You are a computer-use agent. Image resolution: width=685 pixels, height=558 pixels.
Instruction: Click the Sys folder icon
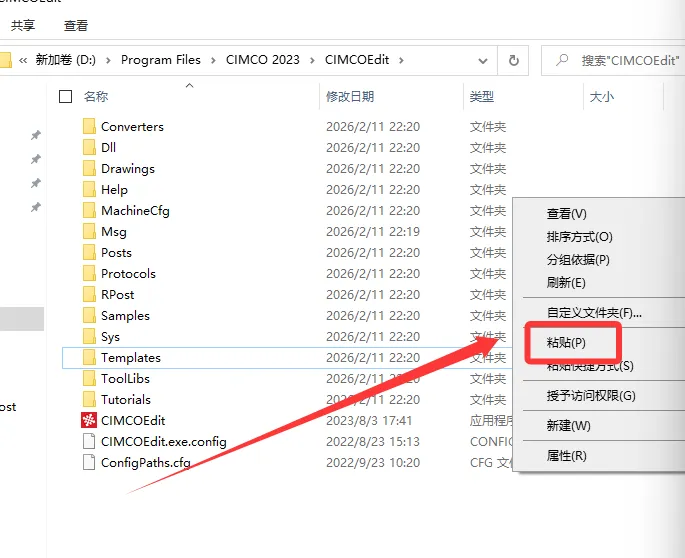coord(89,336)
